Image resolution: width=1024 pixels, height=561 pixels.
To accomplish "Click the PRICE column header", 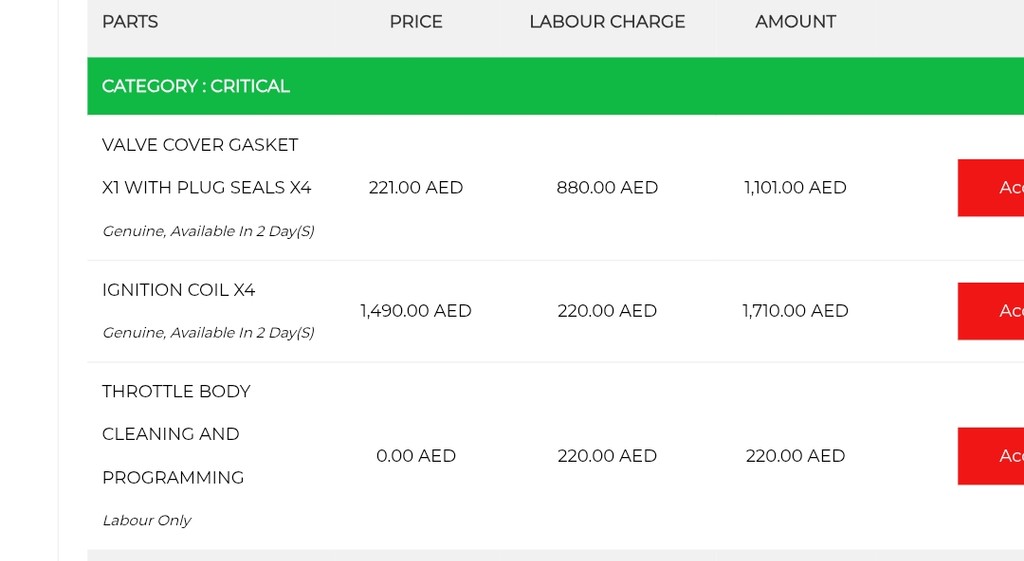I will [416, 22].
